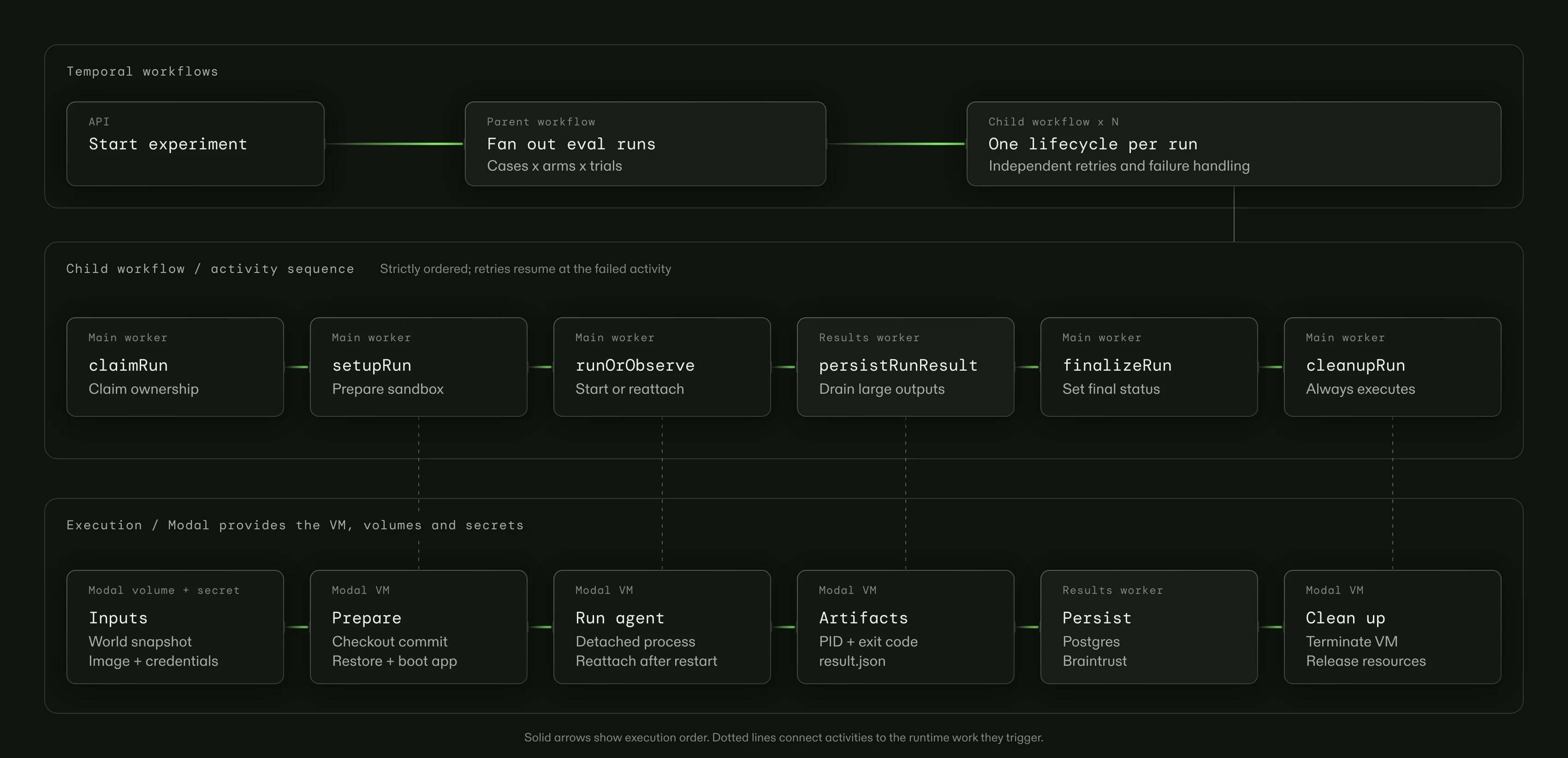Click the 'Child workflow x N' label
This screenshot has height=758, width=1568.
(x=1054, y=122)
